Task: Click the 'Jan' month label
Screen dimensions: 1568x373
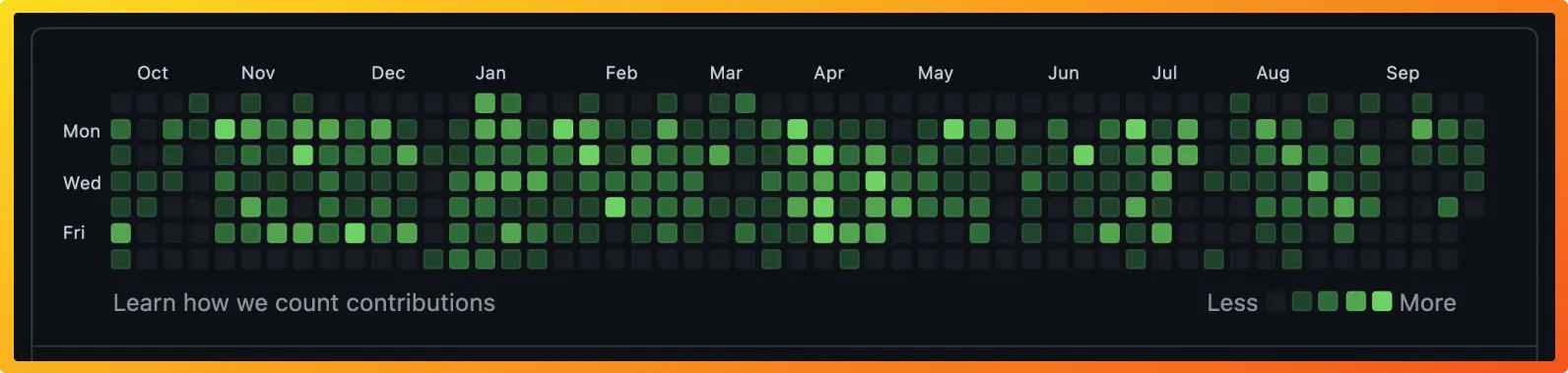Action: pos(490,73)
